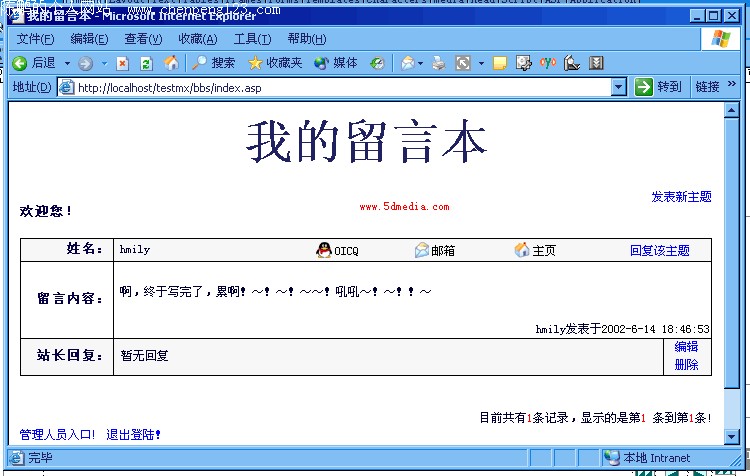Open the Media (媒体) toolbar button

pos(335,63)
